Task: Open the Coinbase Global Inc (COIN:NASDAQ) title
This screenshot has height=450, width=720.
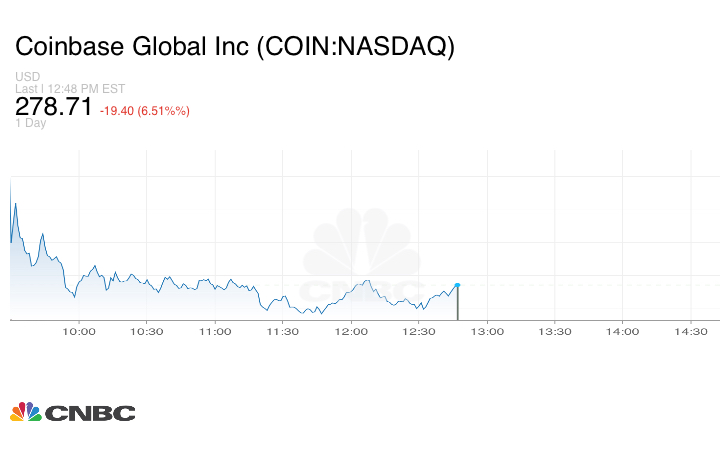Action: [234, 46]
